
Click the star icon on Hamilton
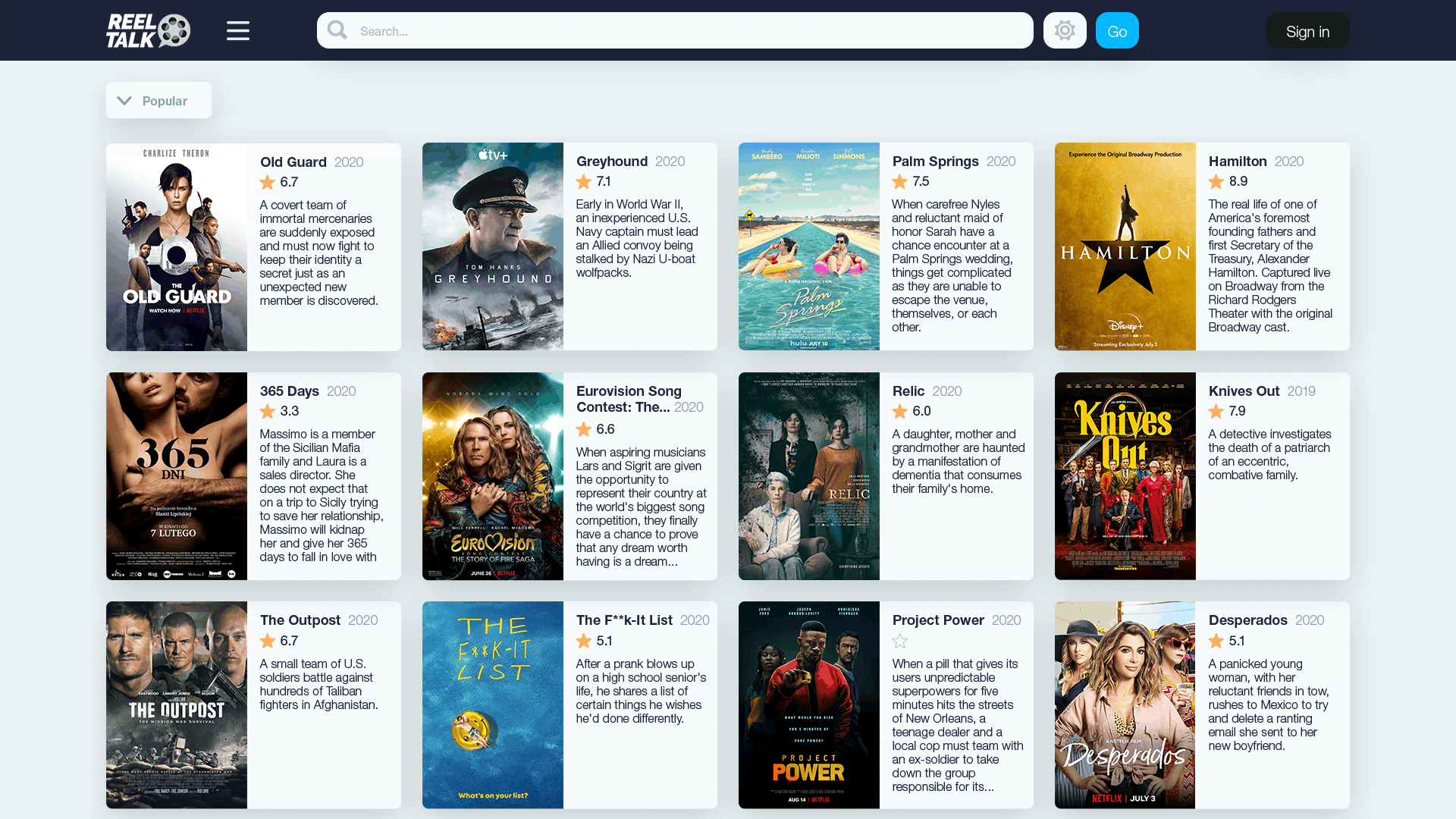(x=1216, y=181)
